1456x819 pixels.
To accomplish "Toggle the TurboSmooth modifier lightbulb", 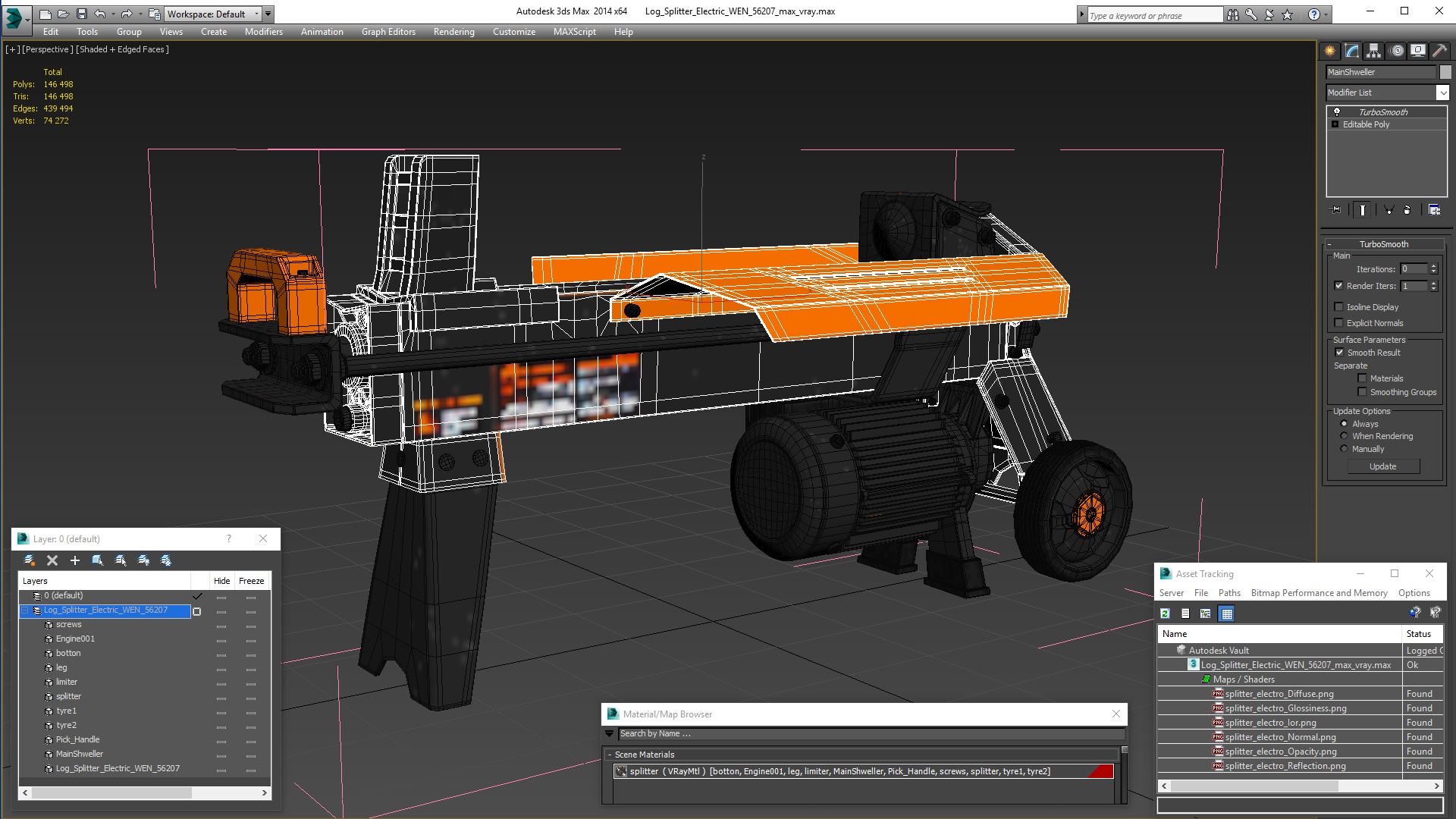I will point(1337,111).
